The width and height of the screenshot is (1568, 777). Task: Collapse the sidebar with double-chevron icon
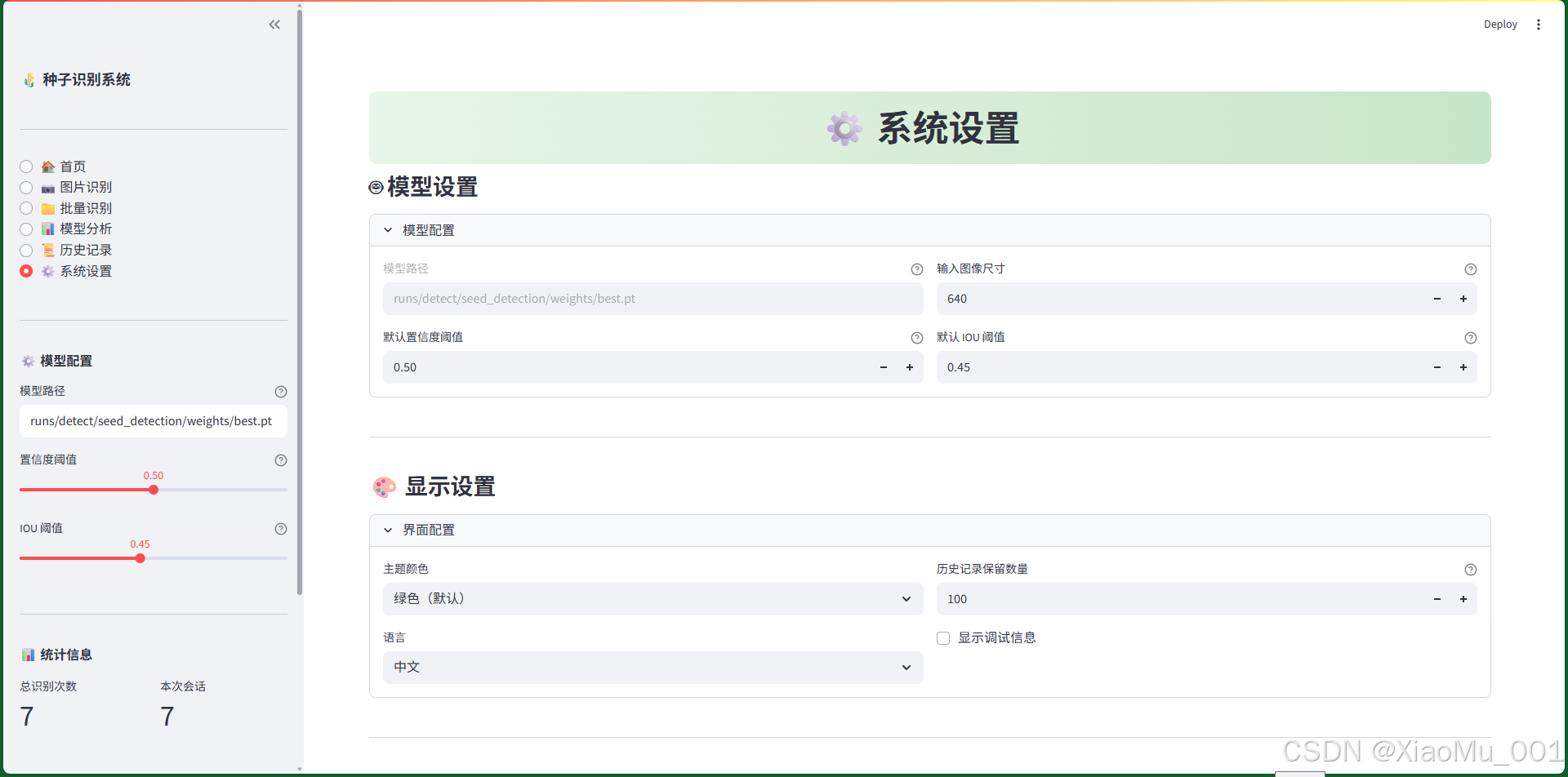274,24
